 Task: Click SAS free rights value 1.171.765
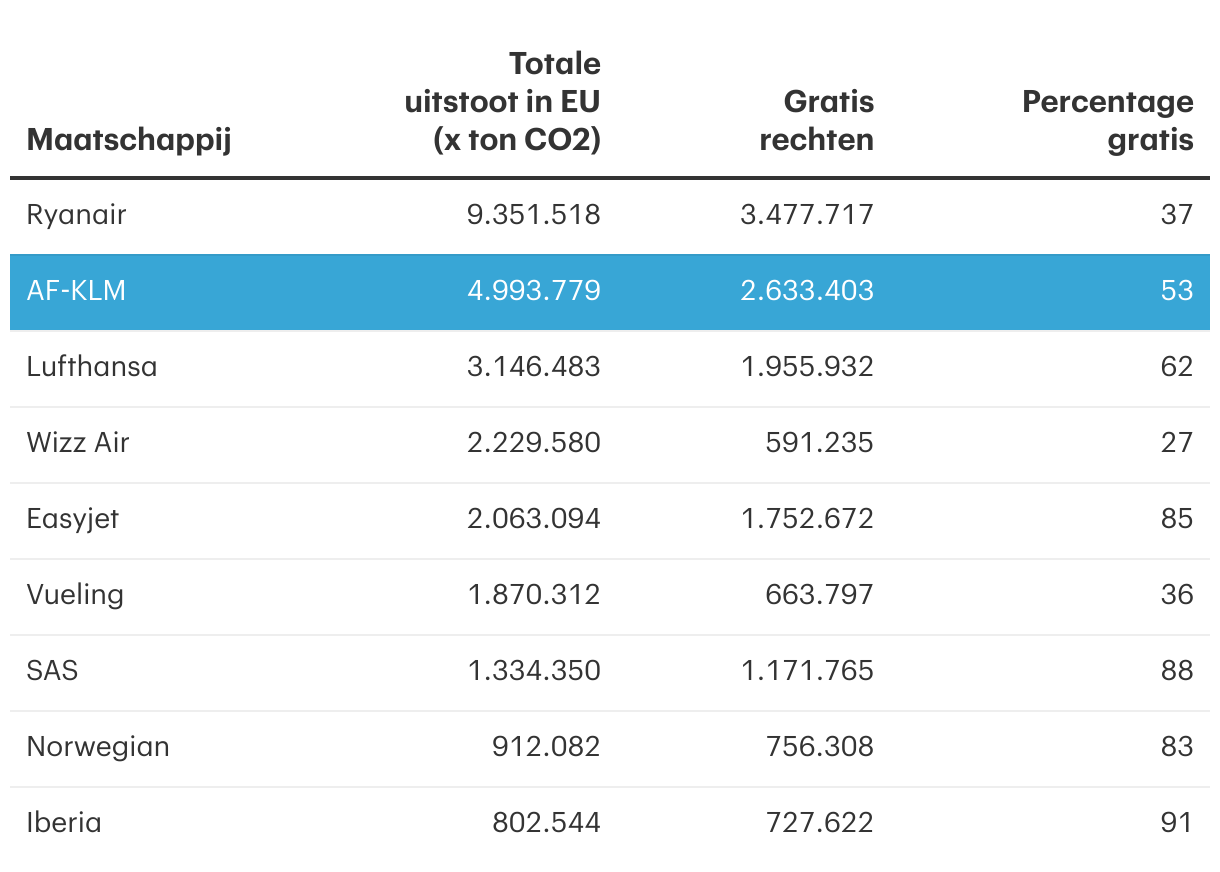tap(807, 670)
